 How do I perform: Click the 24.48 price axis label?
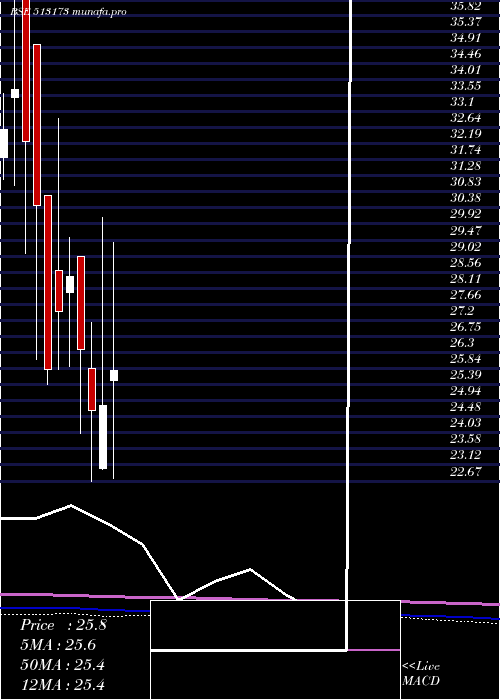click(466, 407)
